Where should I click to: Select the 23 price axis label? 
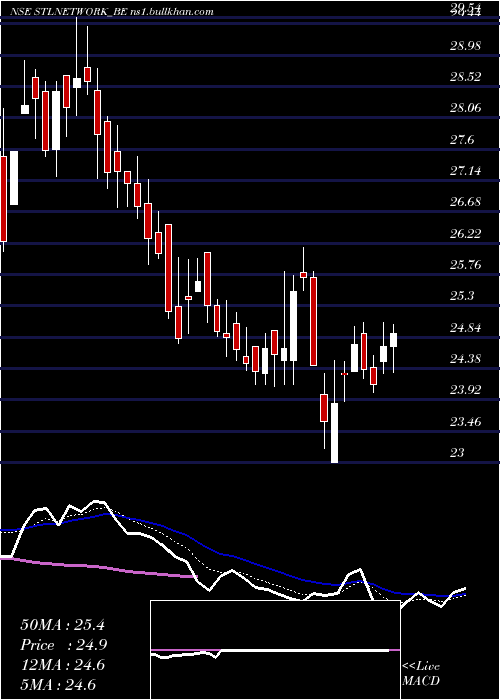pyautogui.click(x=457, y=454)
